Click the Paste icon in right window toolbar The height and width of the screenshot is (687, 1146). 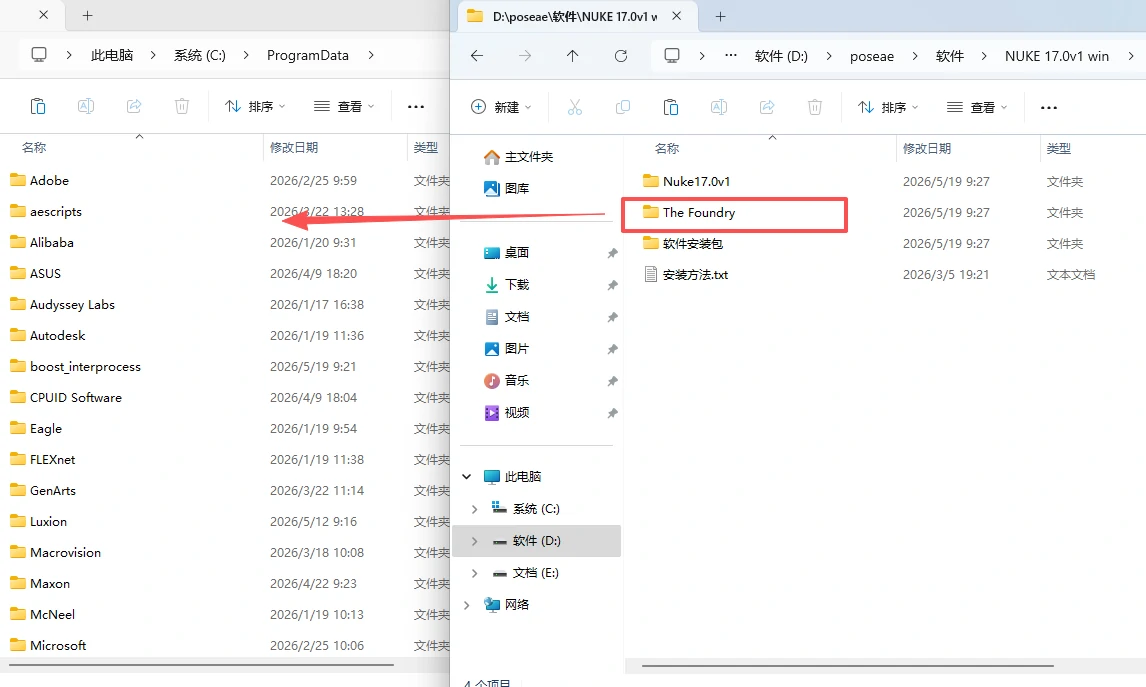tap(670, 107)
